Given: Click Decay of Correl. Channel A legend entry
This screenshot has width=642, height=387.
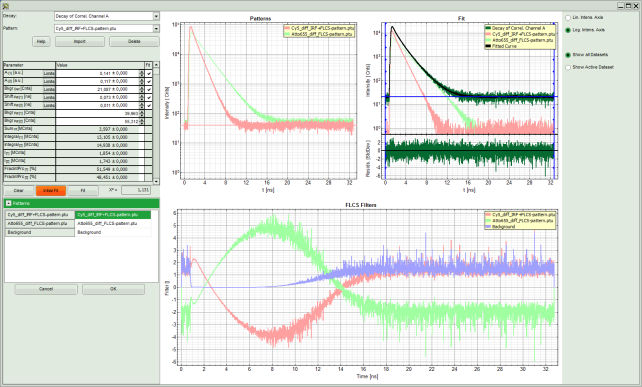Looking at the screenshot, I should coord(518,28).
